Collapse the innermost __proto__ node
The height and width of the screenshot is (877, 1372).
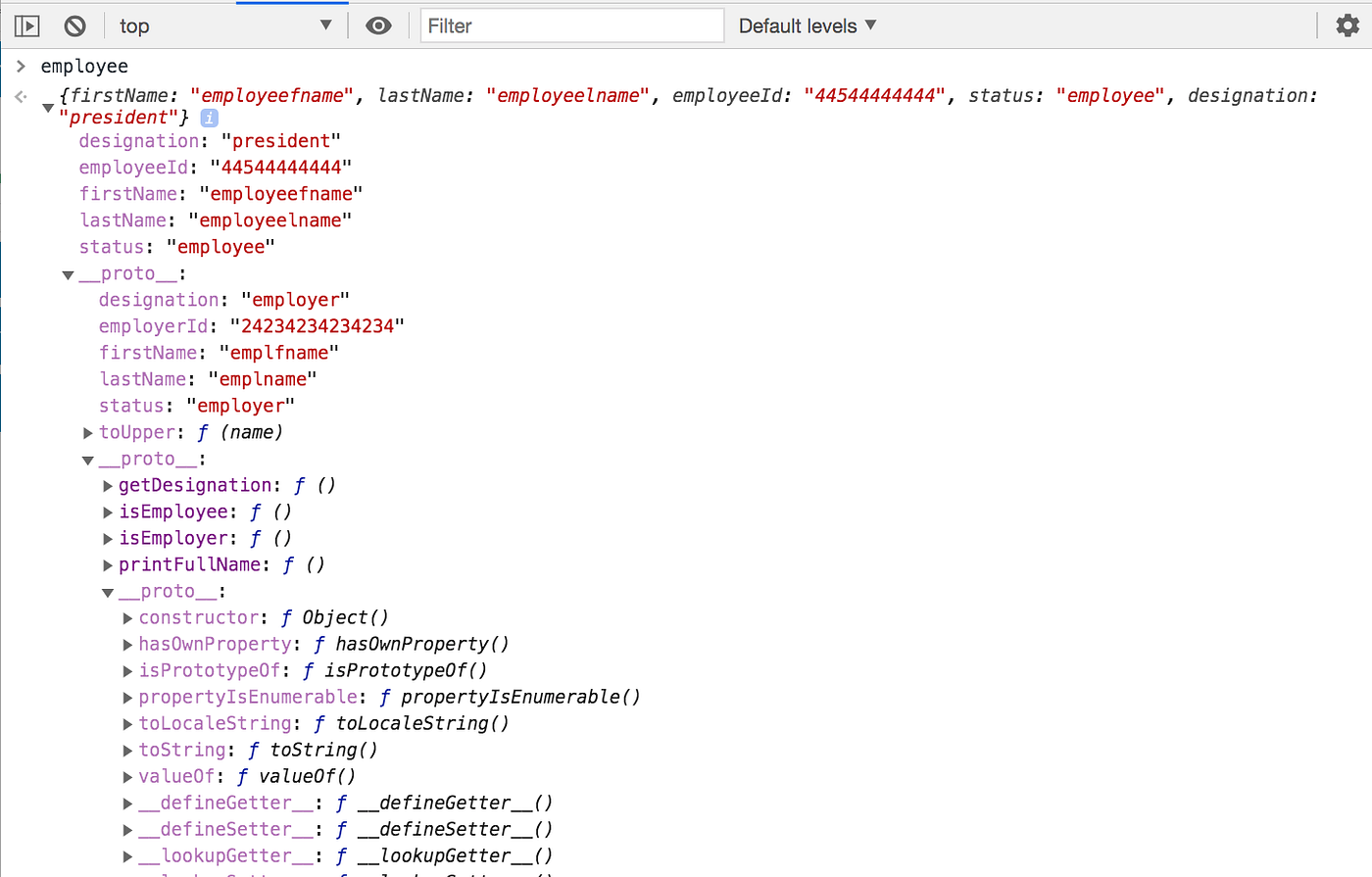[107, 591]
